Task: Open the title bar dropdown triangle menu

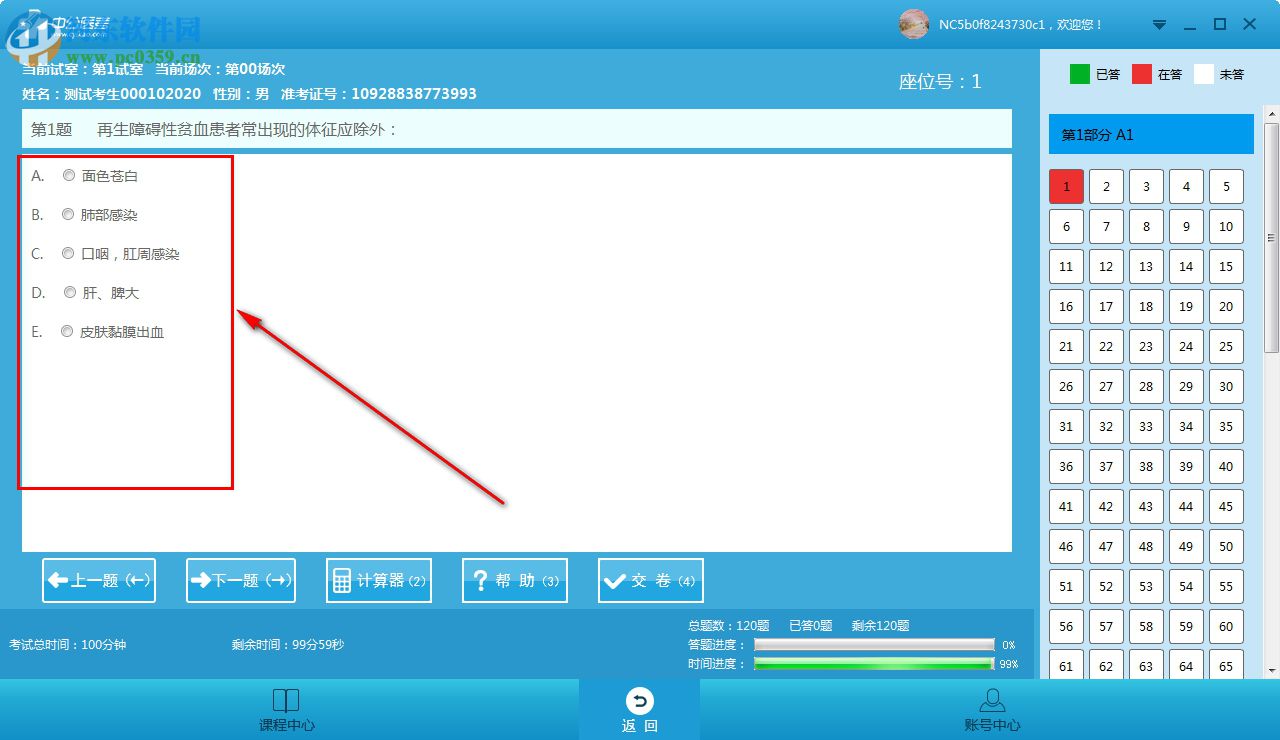Action: pos(1160,24)
